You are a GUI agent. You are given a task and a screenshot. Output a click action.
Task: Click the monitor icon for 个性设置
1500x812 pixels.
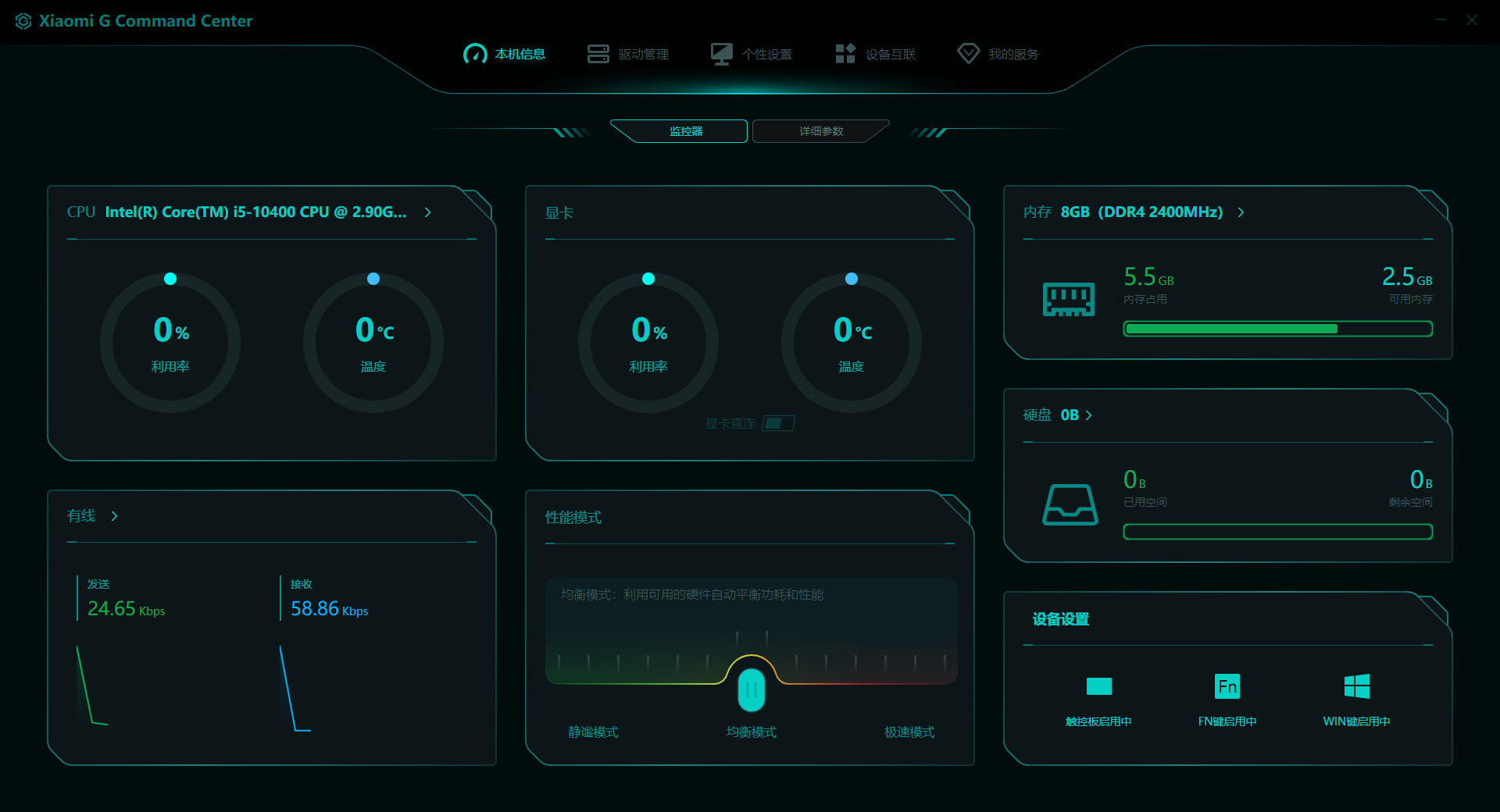(x=722, y=54)
